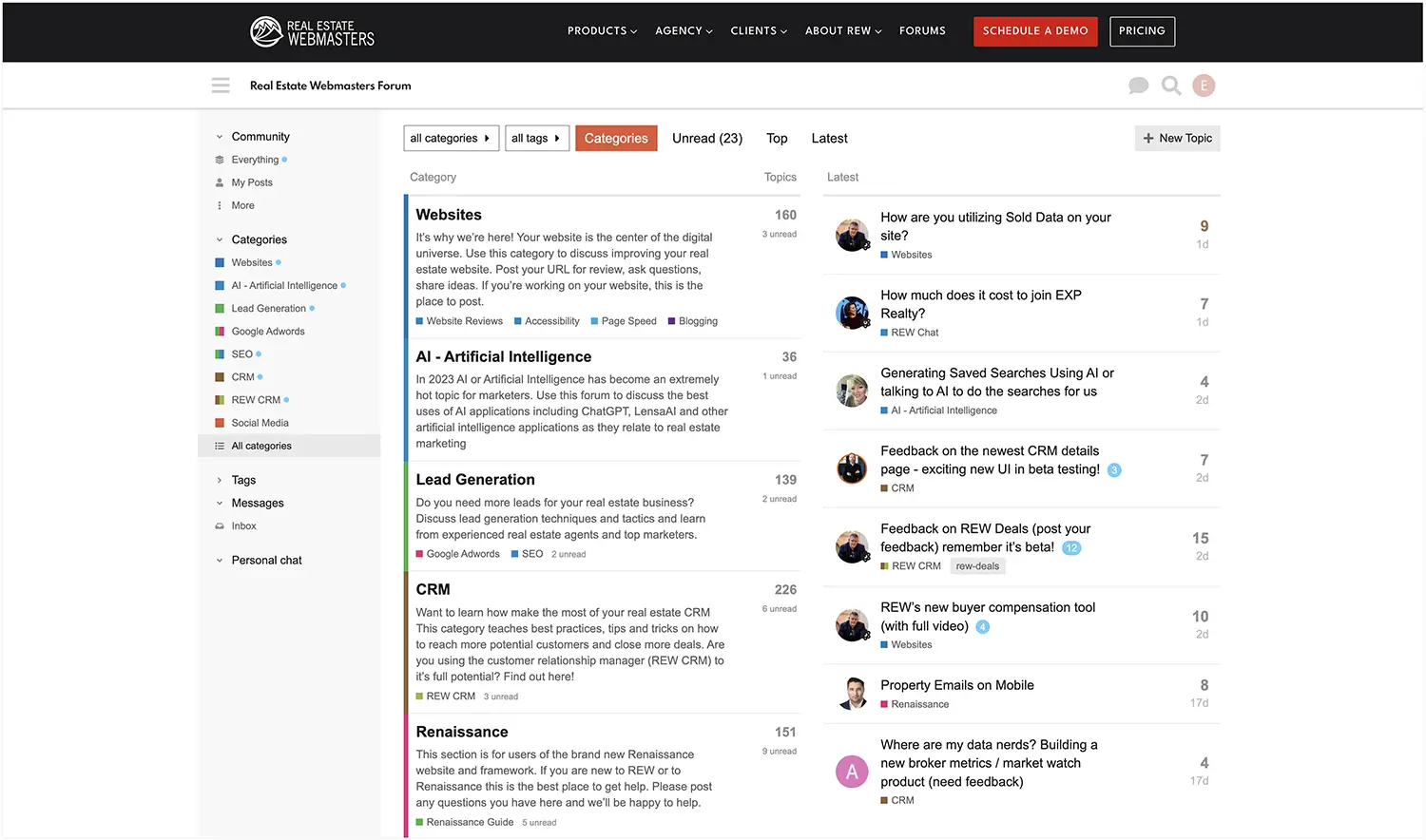Go to My Posts in sidebar
Screen dimensions: 1426x840
click(x=252, y=182)
